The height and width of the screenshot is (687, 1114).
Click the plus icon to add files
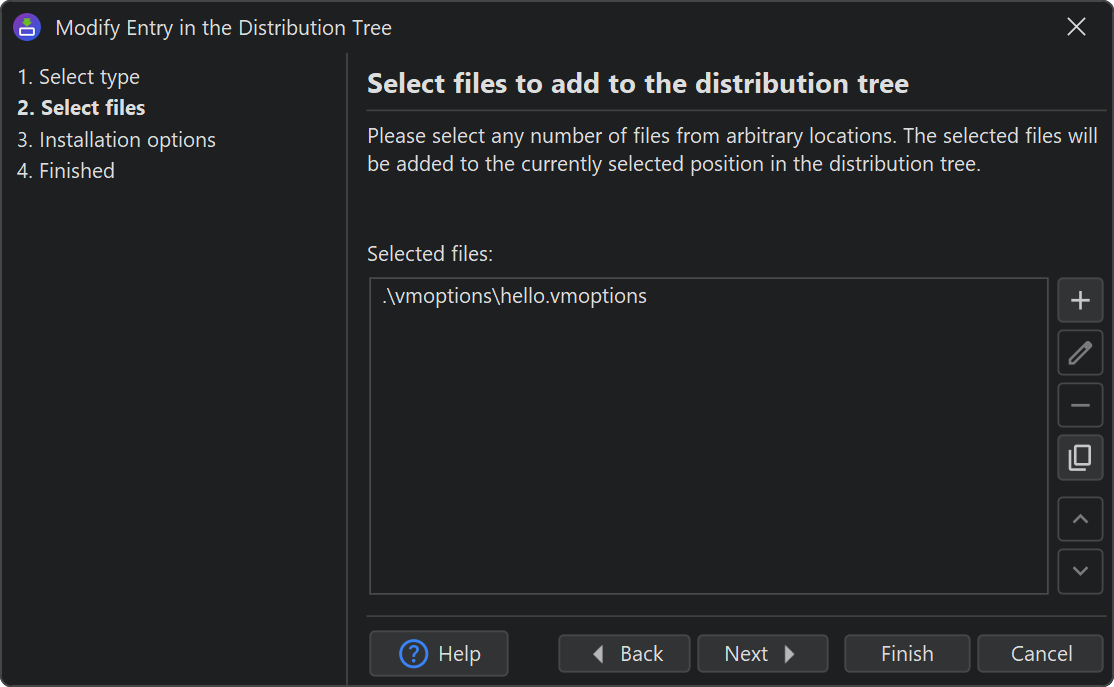(1080, 300)
